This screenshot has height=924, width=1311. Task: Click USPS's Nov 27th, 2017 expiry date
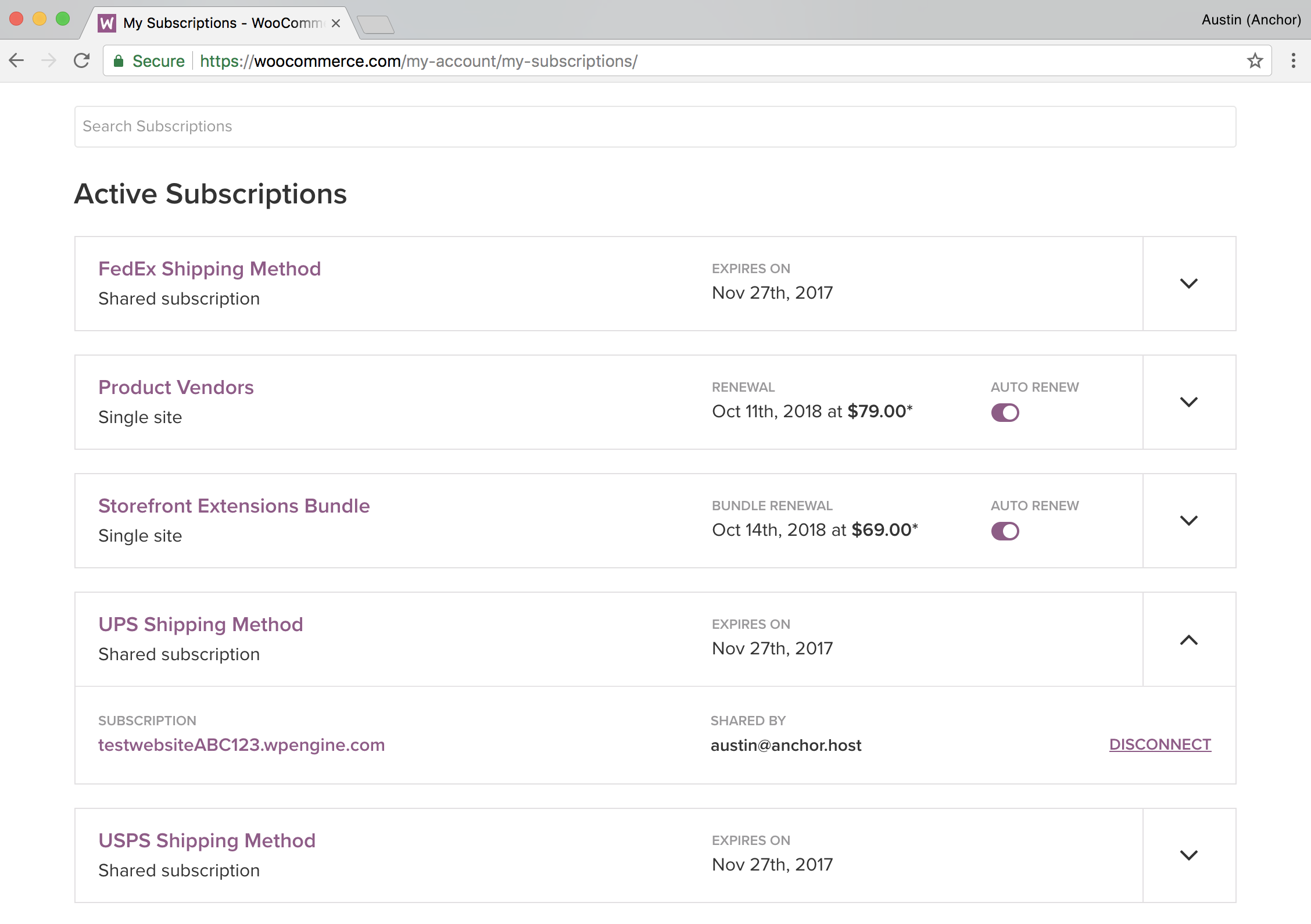772,864
